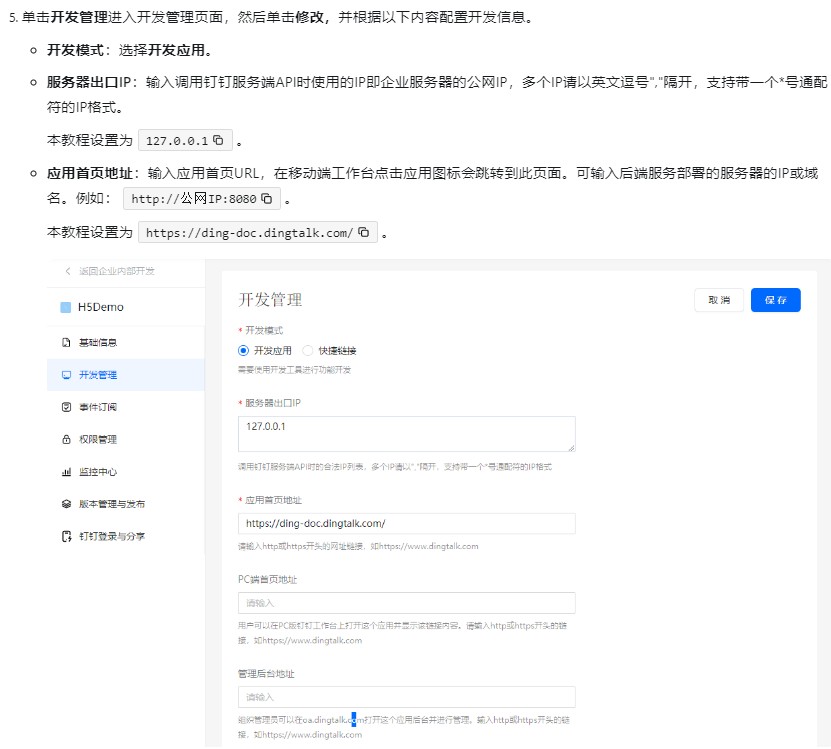
Task: Click the 127.0.0.1 inline code text
Action: tap(177, 141)
